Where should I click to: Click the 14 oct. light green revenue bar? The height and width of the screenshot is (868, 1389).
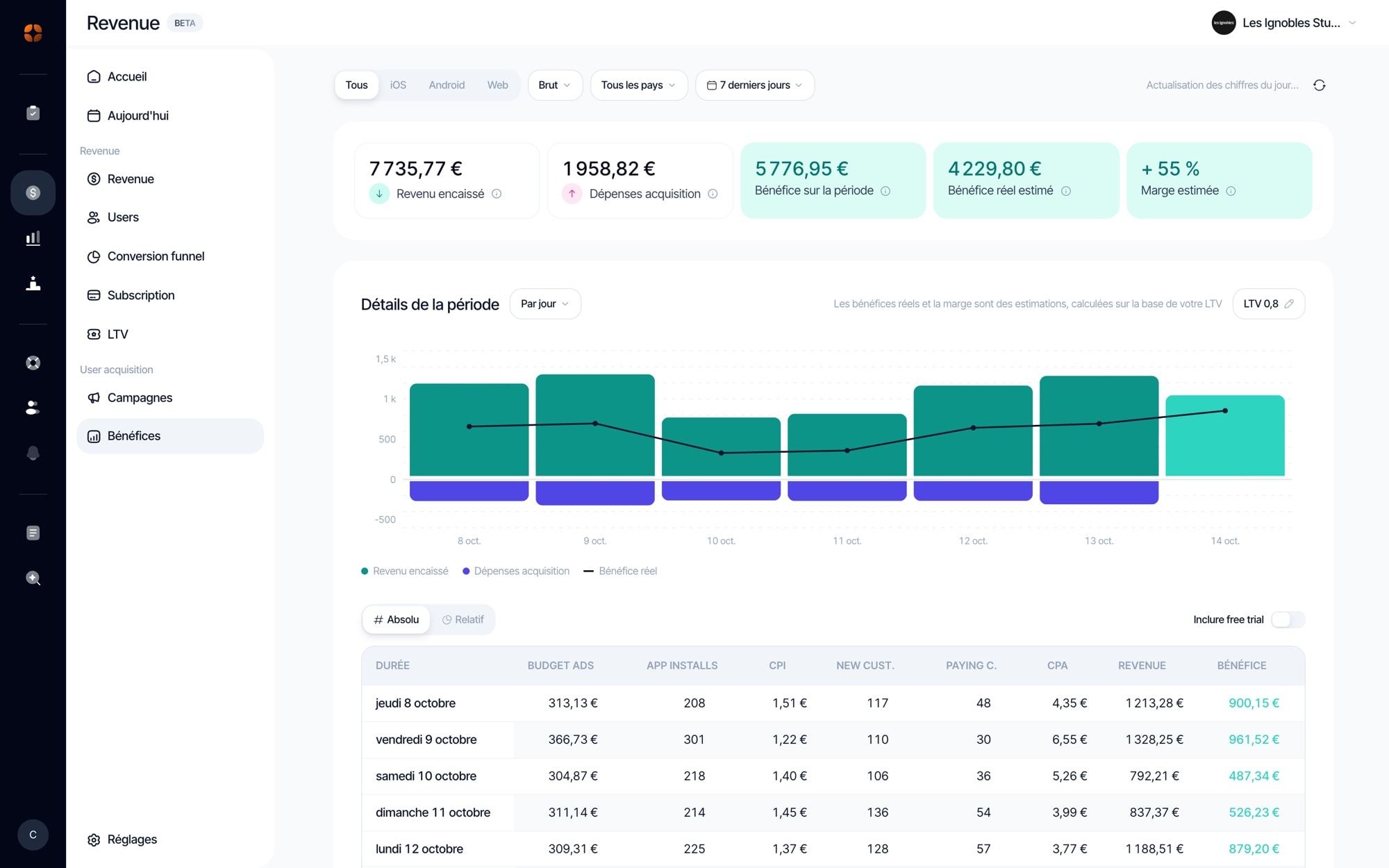pyautogui.click(x=1225, y=436)
